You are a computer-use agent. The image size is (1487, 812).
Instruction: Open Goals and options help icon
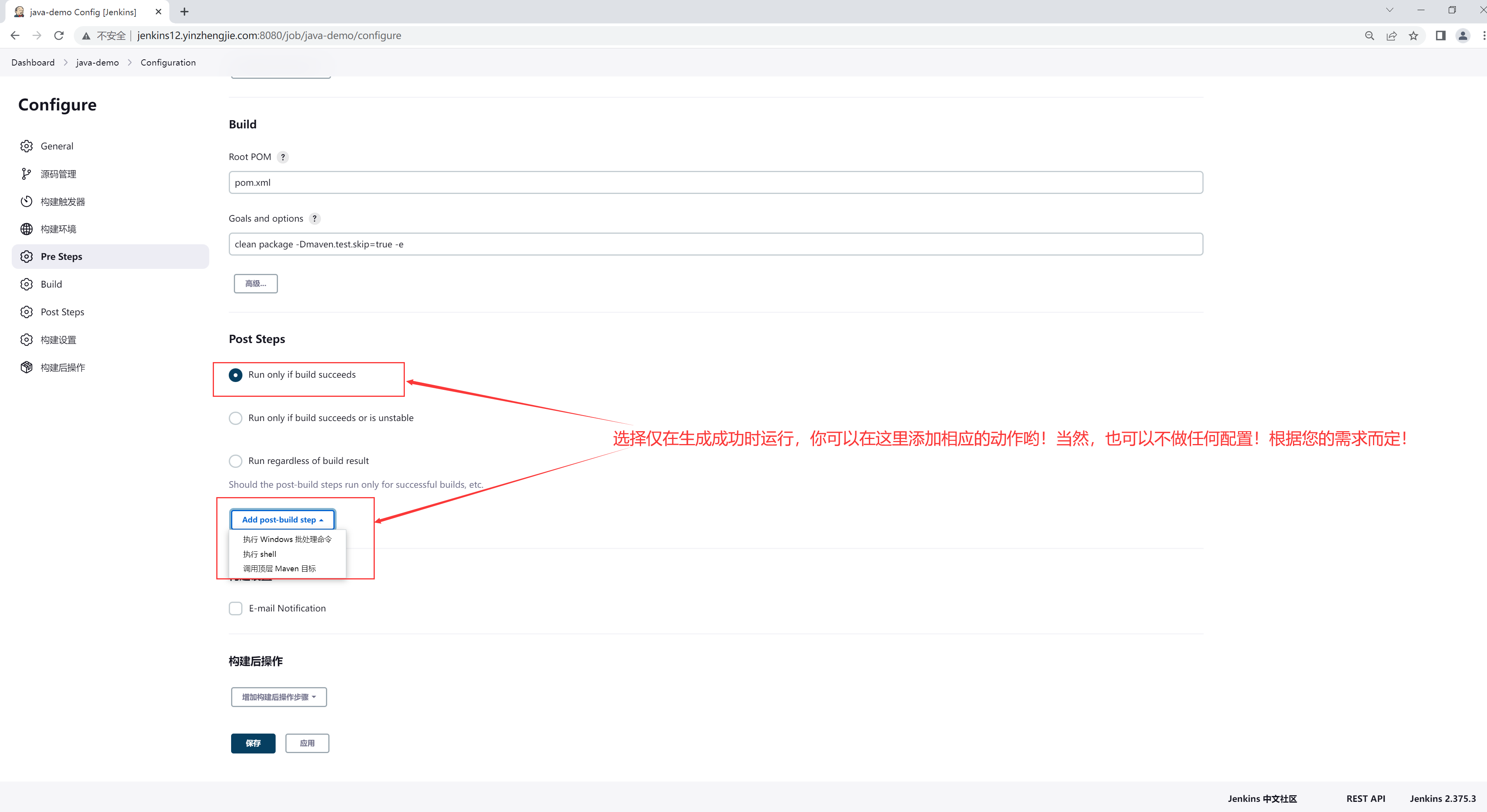point(315,219)
